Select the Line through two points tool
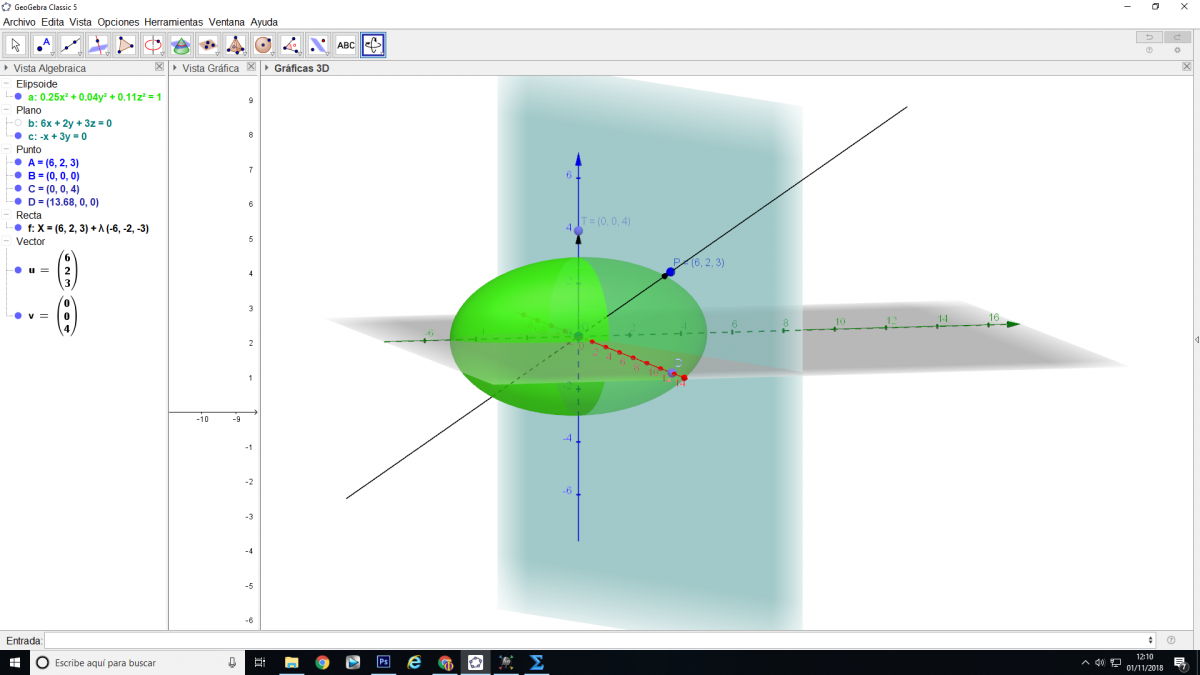 (70, 45)
